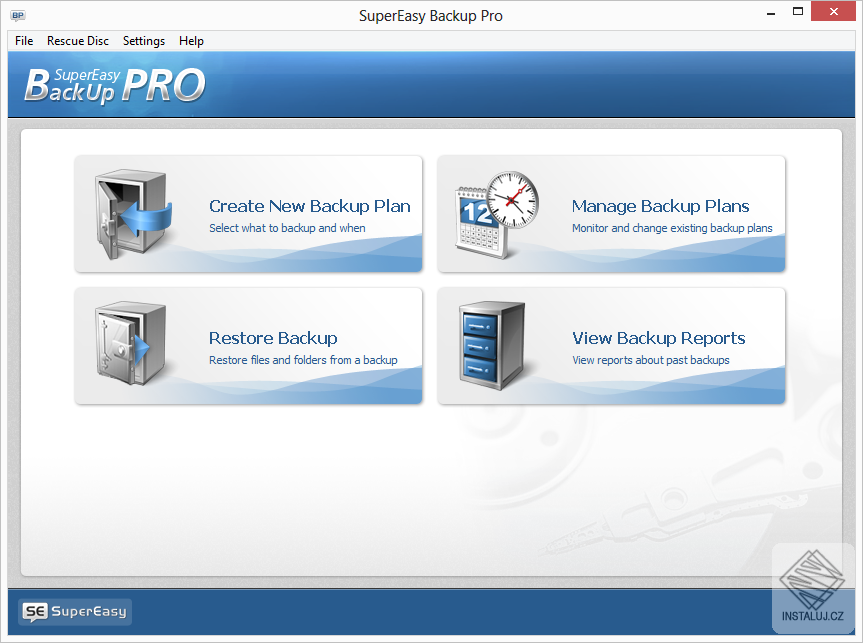Select Create New Backup Plan
This screenshot has width=863, height=643.
[310, 205]
